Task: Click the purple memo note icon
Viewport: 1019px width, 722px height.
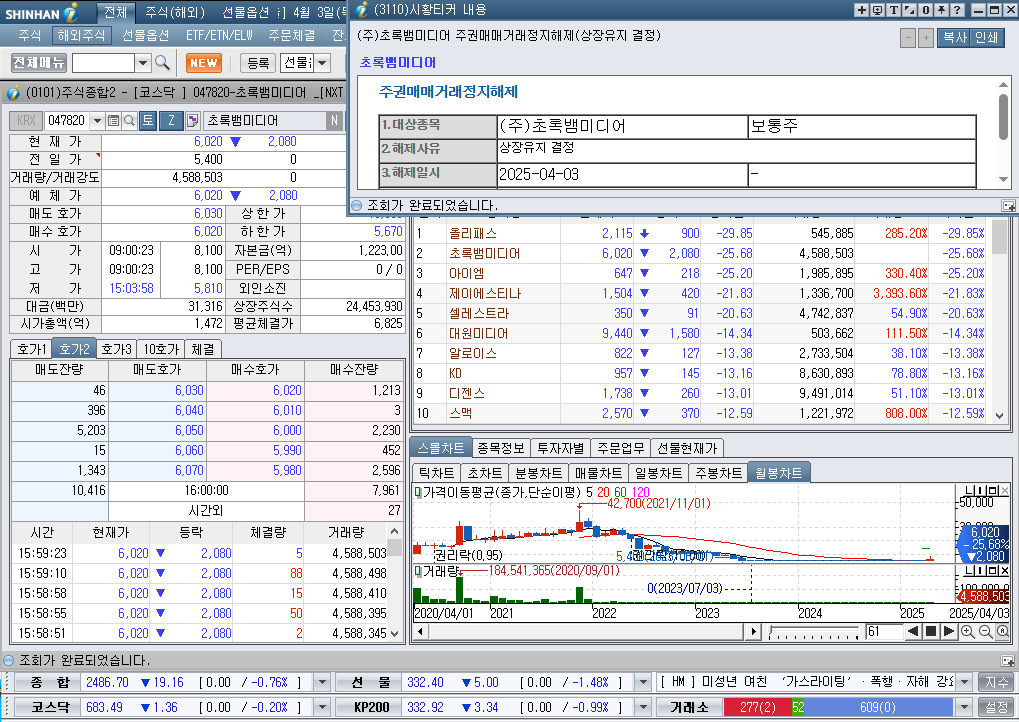Action: coord(192,120)
